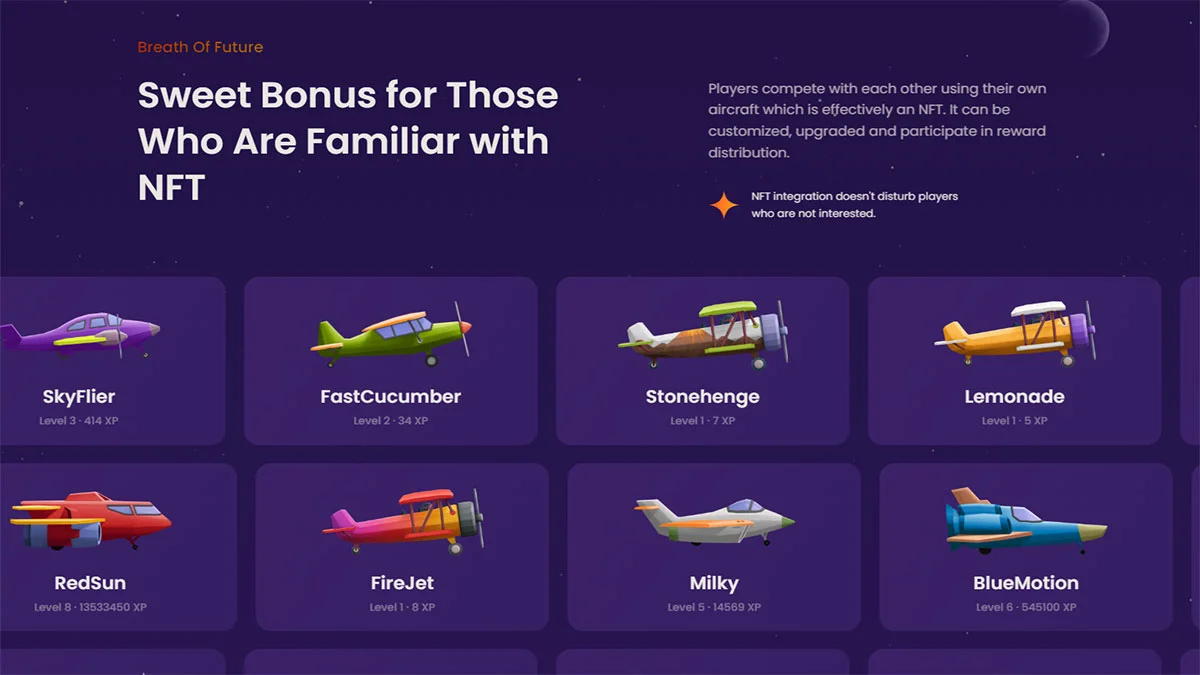Click the Milky Level 5 XP text

click(714, 607)
